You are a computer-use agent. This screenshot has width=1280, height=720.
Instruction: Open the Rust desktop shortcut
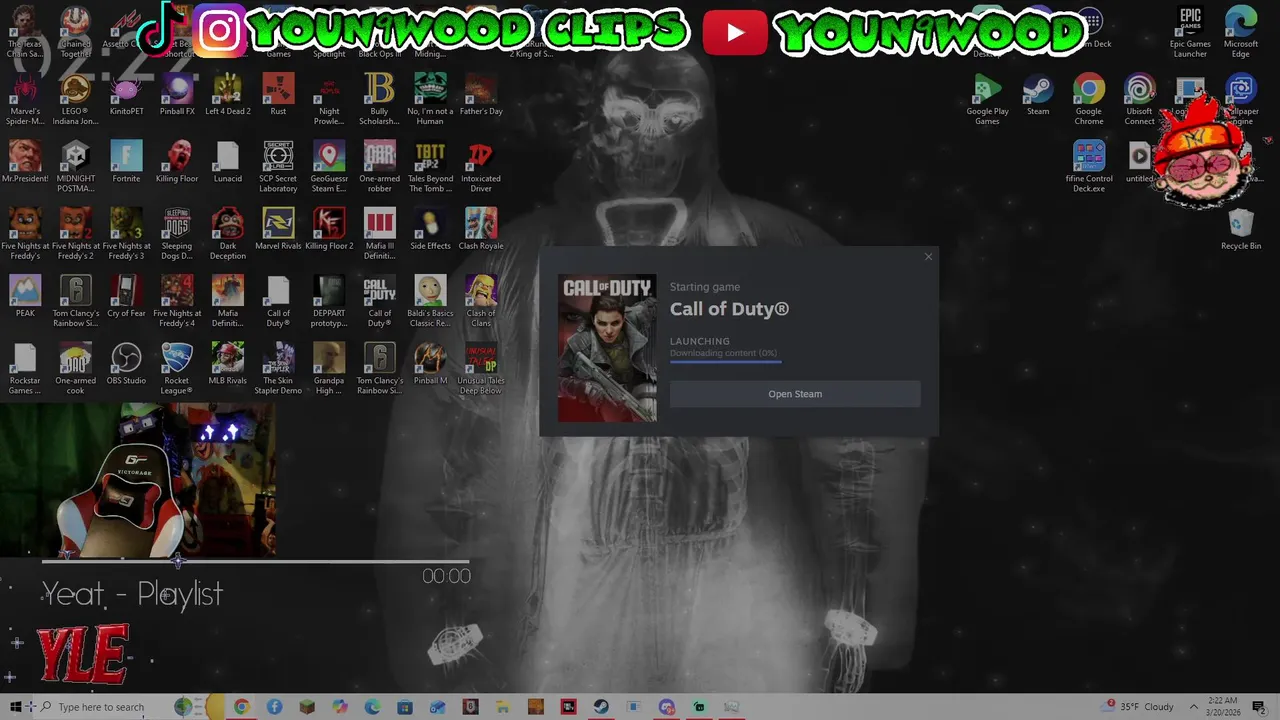[278, 95]
